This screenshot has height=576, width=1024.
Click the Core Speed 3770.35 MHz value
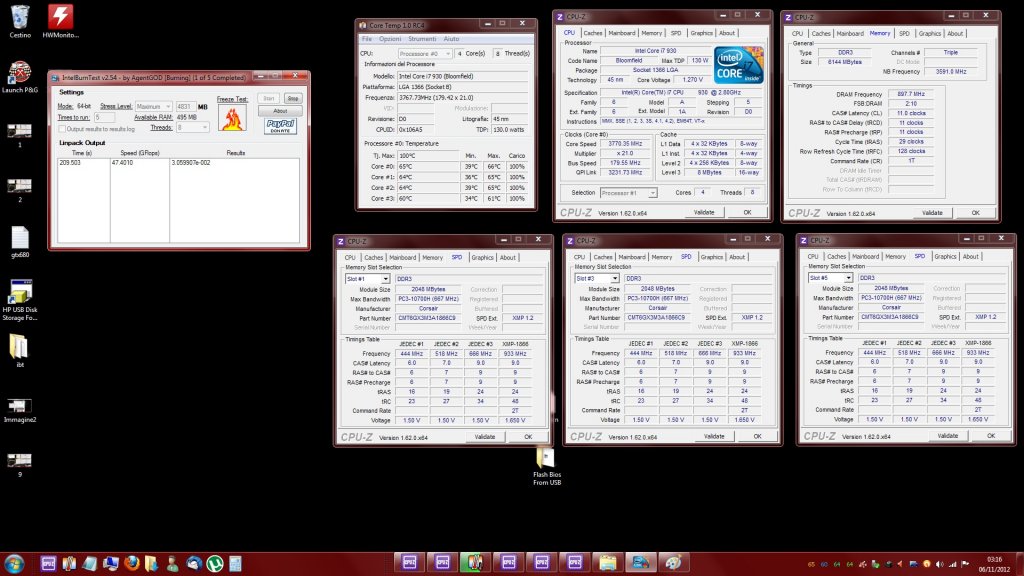click(625, 144)
